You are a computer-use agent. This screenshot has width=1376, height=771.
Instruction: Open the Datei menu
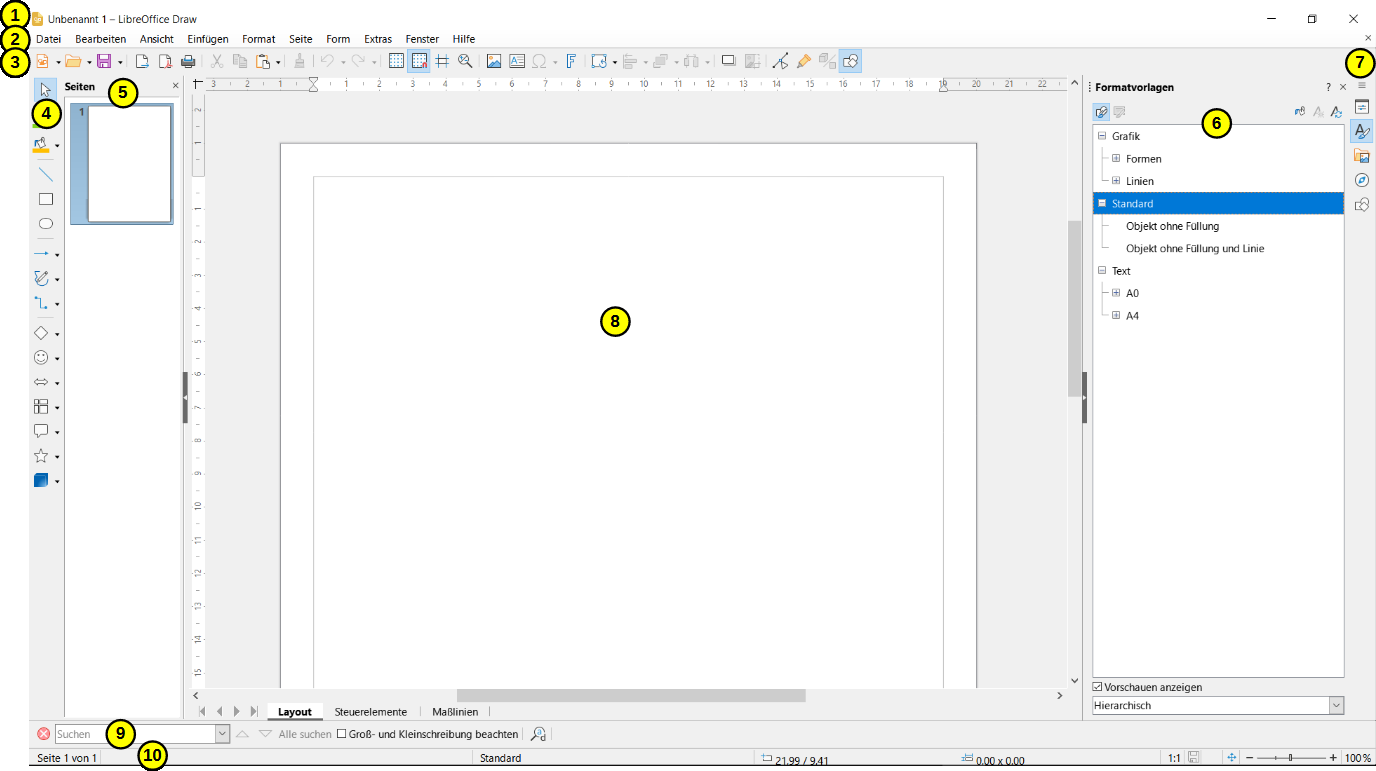pos(48,39)
